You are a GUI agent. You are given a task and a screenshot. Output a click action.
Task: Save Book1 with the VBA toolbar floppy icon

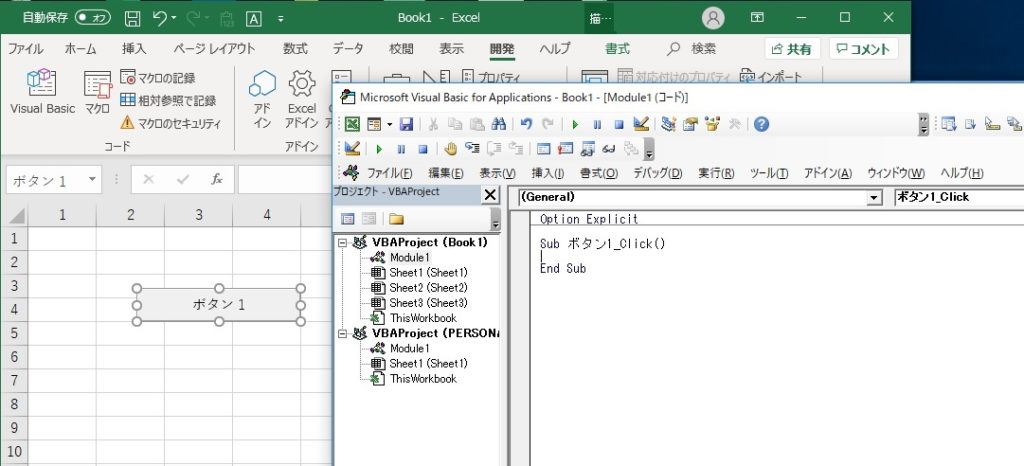point(406,125)
